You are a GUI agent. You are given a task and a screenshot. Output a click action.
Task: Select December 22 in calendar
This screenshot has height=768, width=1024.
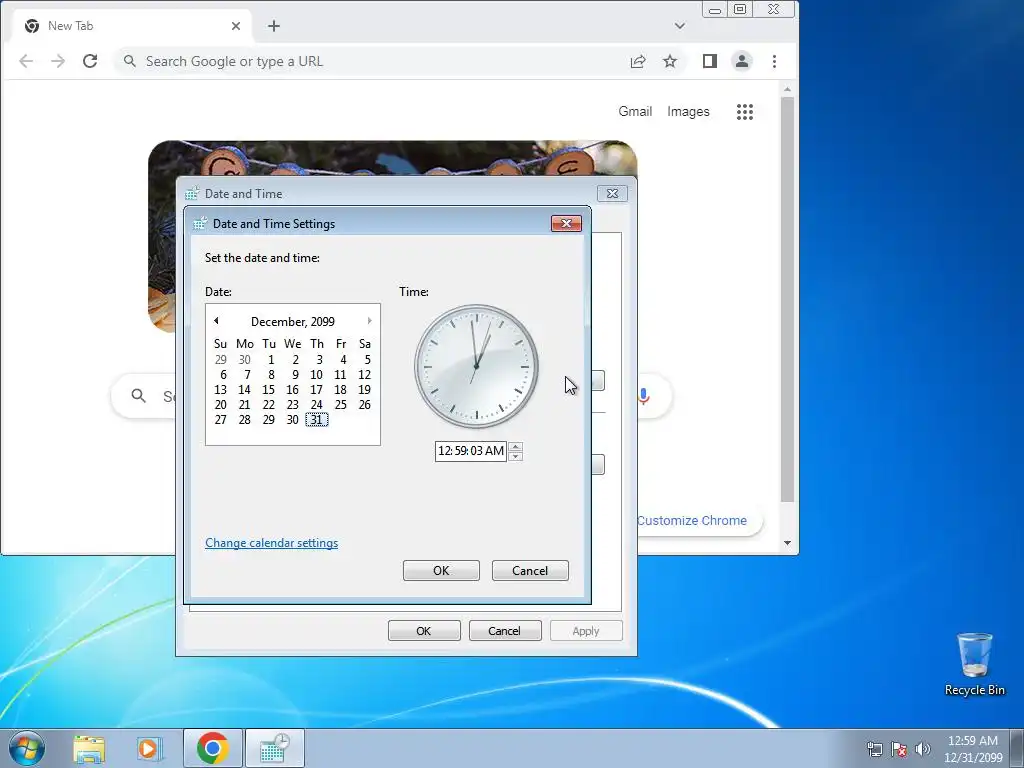click(x=268, y=405)
